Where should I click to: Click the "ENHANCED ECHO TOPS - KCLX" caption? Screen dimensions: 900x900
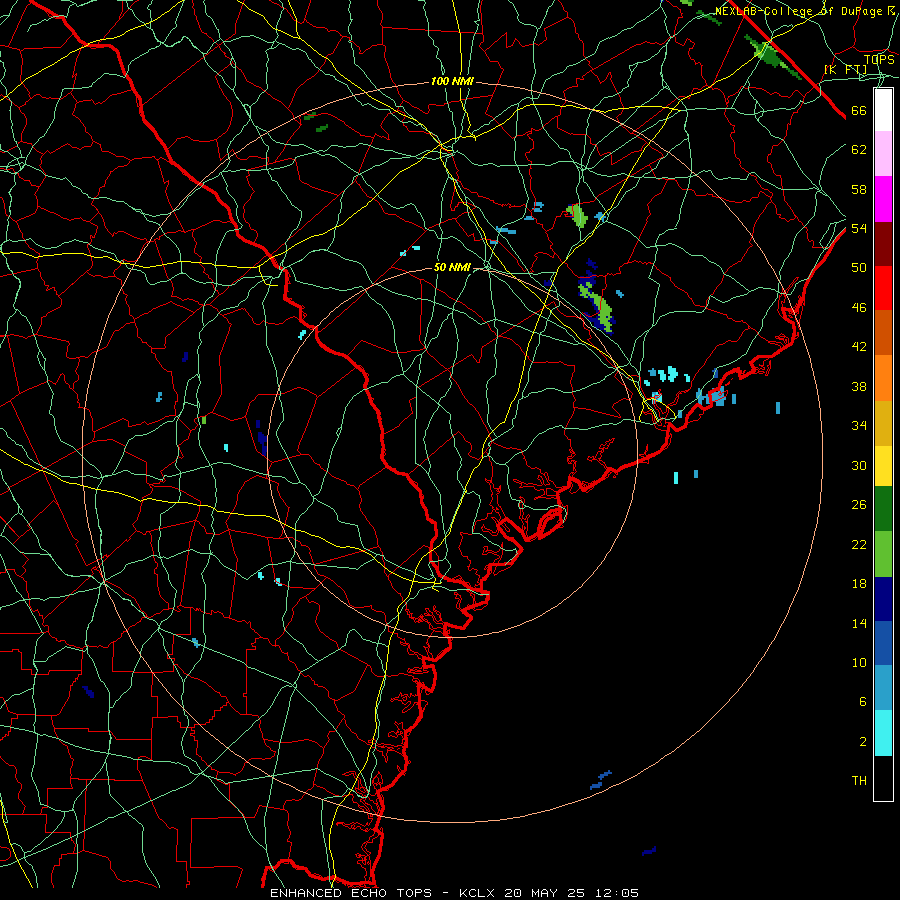[x=384, y=893]
